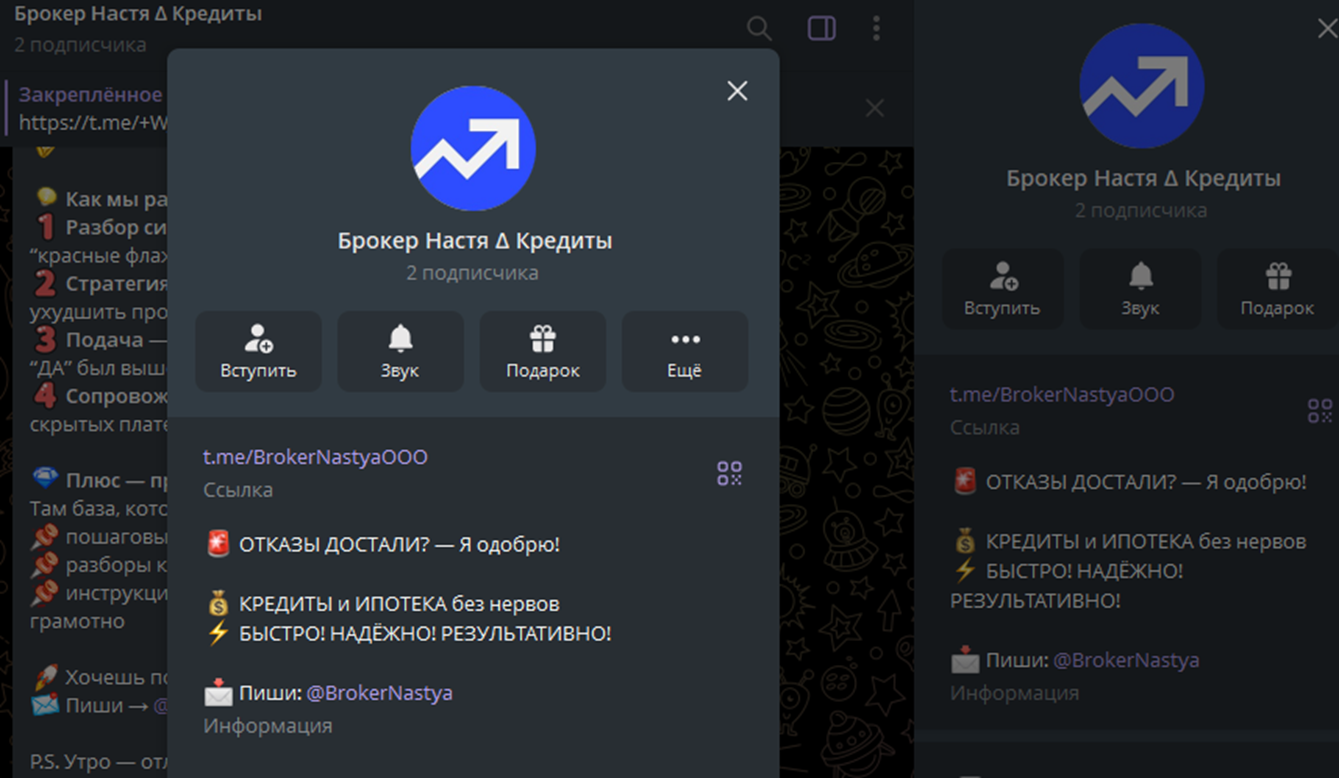The width and height of the screenshot is (1339, 778).
Task: Click 'Информация' label in popup dialog
Action: (x=268, y=725)
